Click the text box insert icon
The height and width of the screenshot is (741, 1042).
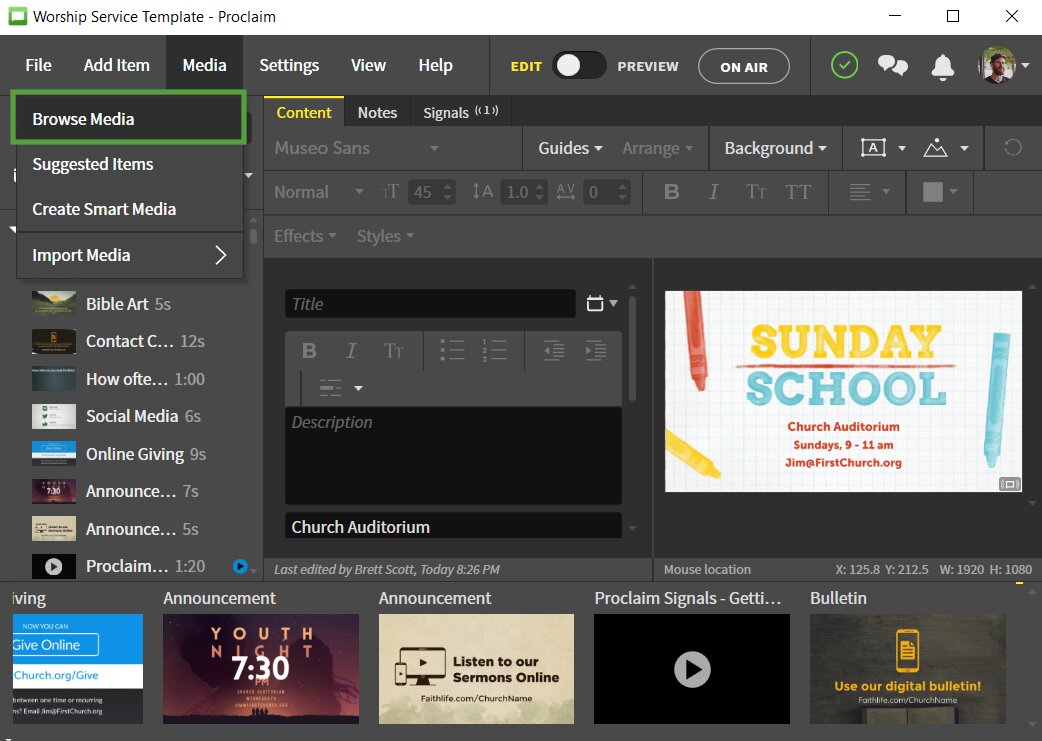point(873,148)
